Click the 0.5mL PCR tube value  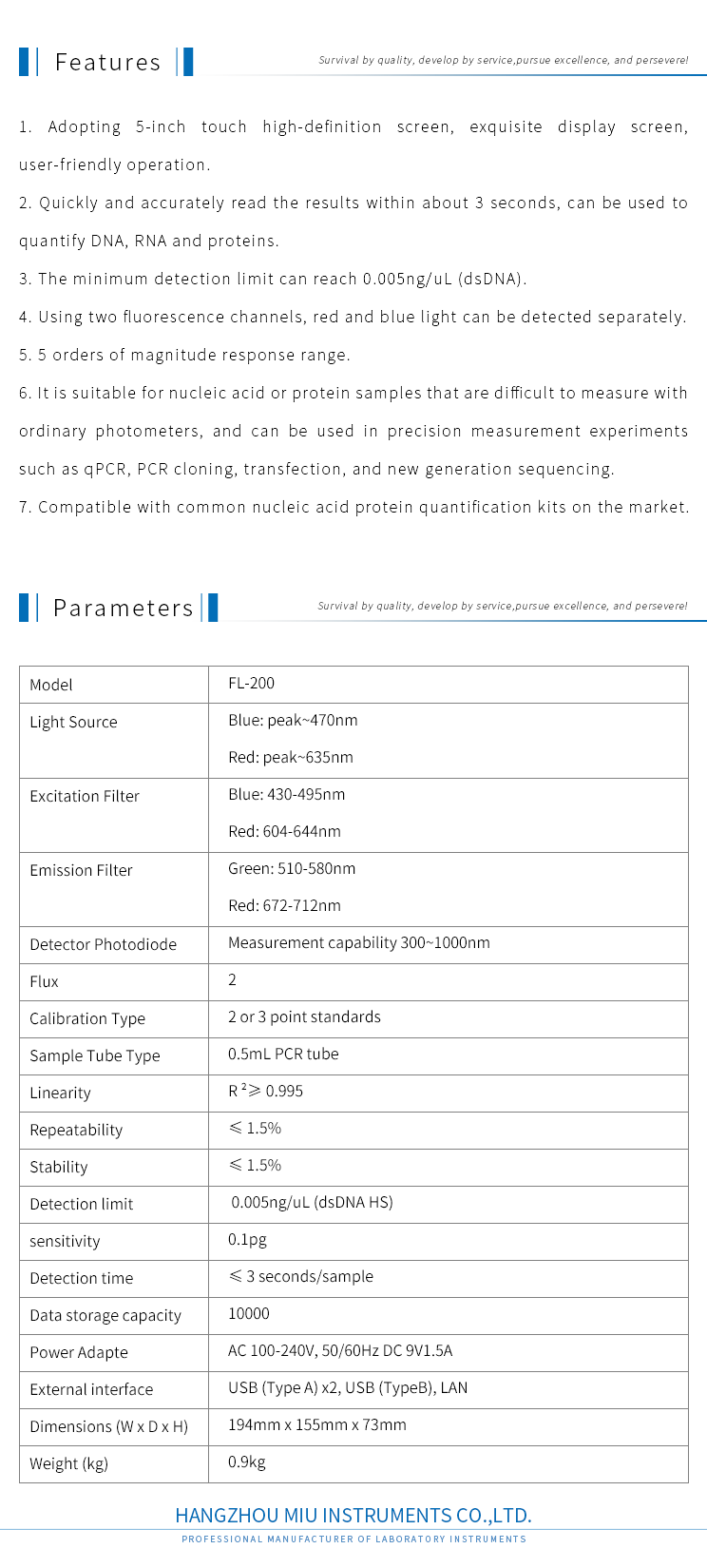[x=283, y=1054]
